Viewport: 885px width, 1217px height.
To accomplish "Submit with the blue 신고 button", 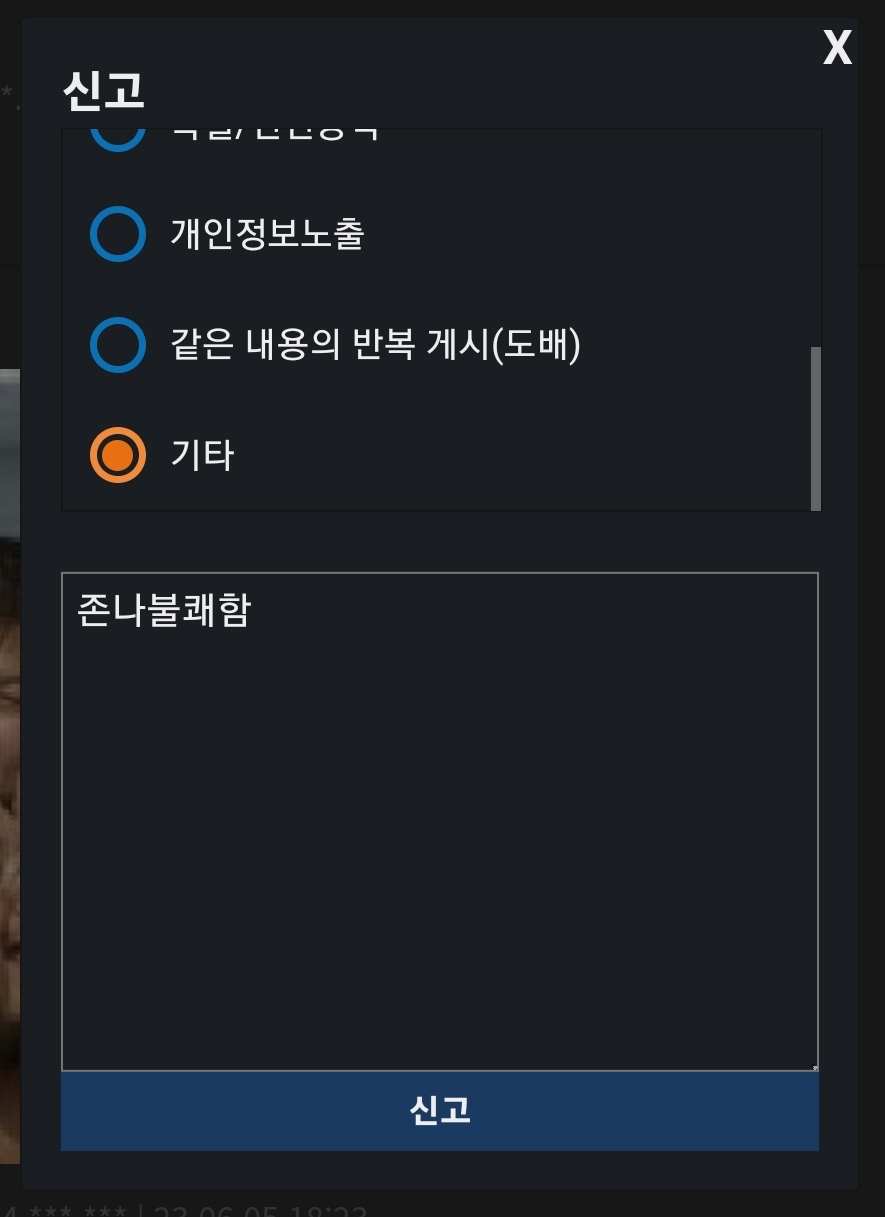I will point(440,1110).
